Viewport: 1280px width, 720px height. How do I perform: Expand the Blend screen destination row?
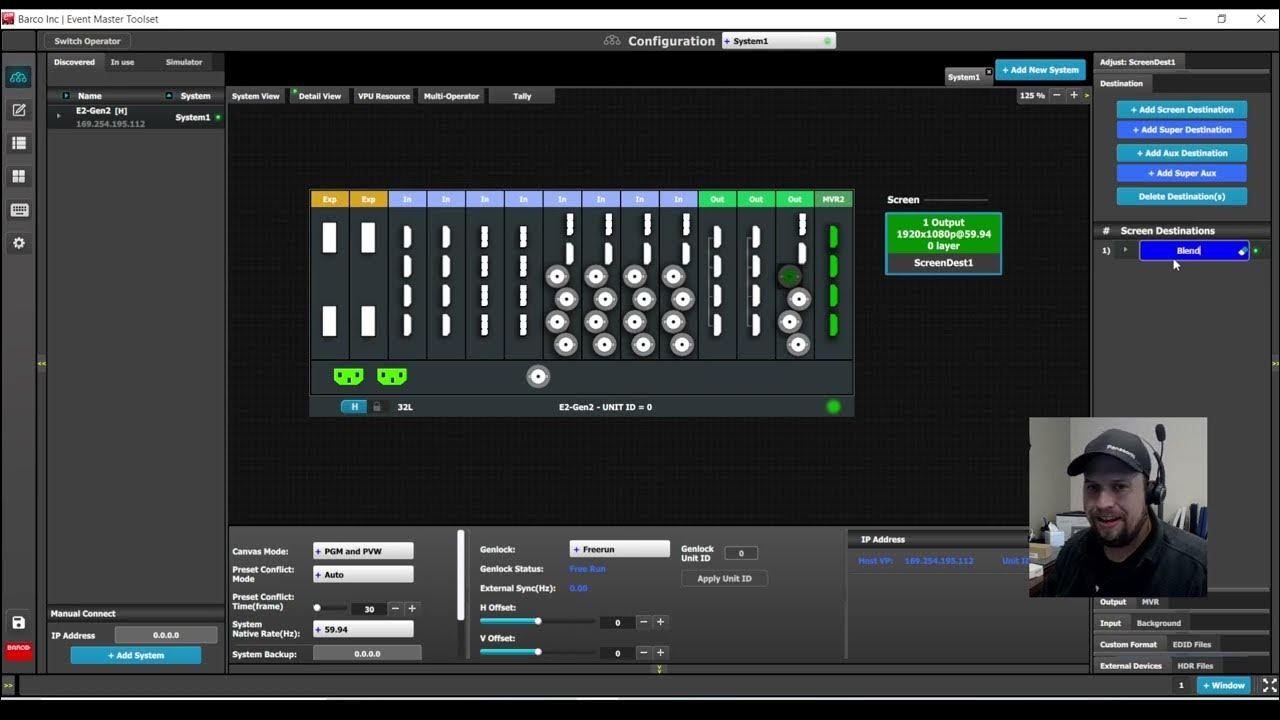click(1126, 250)
